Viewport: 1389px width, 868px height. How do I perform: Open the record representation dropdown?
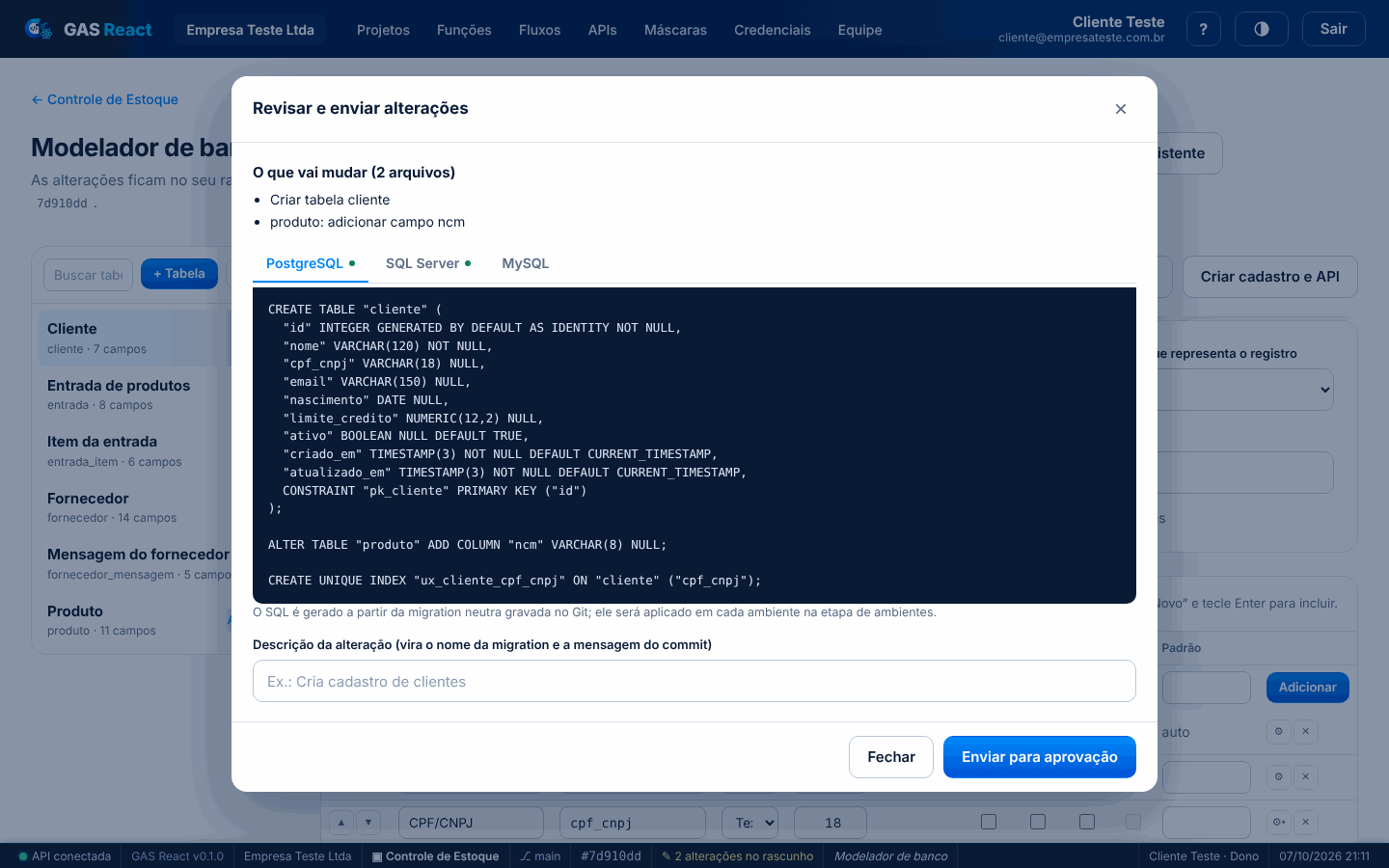click(x=1244, y=390)
